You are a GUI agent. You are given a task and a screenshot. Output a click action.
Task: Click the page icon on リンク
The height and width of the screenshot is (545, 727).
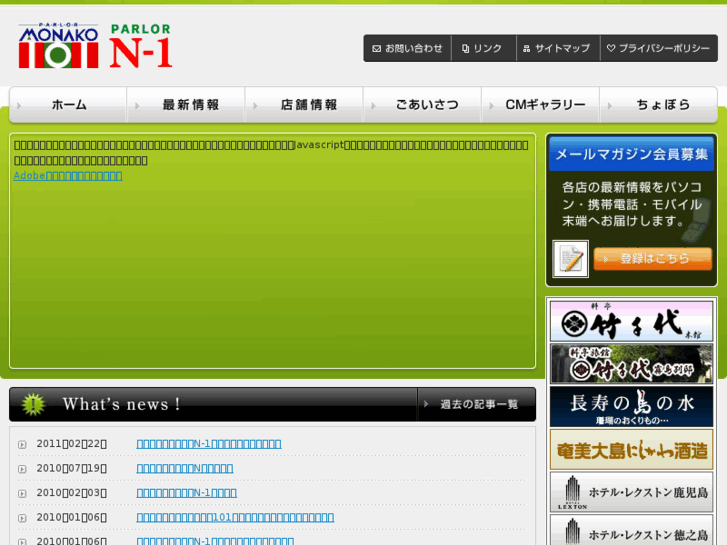click(466, 49)
